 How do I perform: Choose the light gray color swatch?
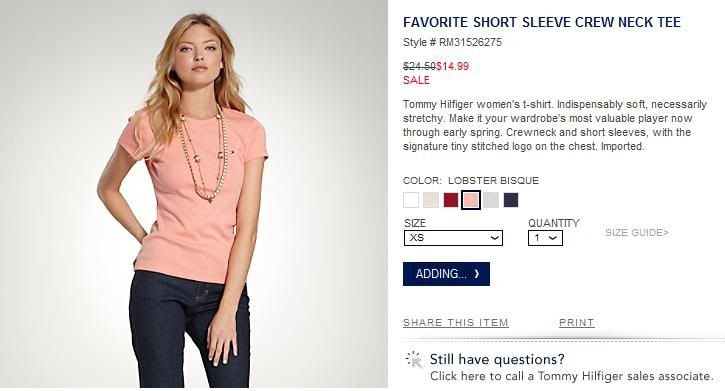tap(491, 200)
